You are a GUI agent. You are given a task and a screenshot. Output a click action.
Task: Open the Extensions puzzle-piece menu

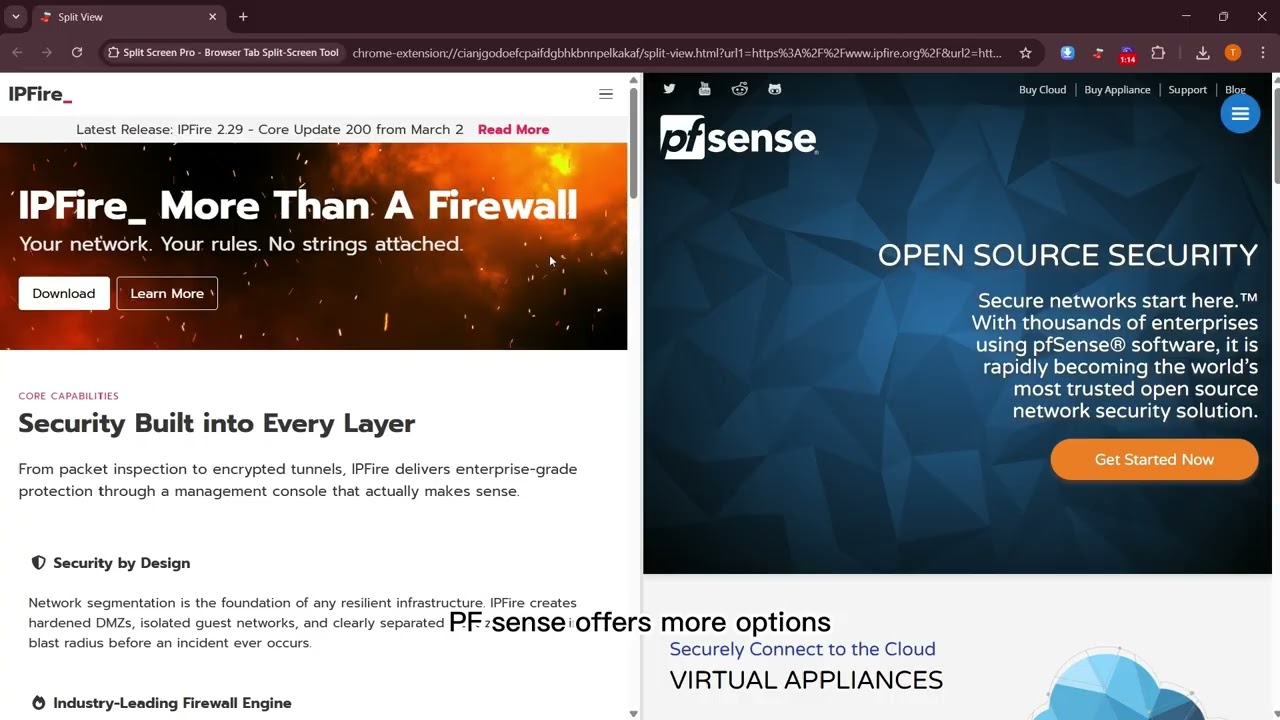(1158, 53)
